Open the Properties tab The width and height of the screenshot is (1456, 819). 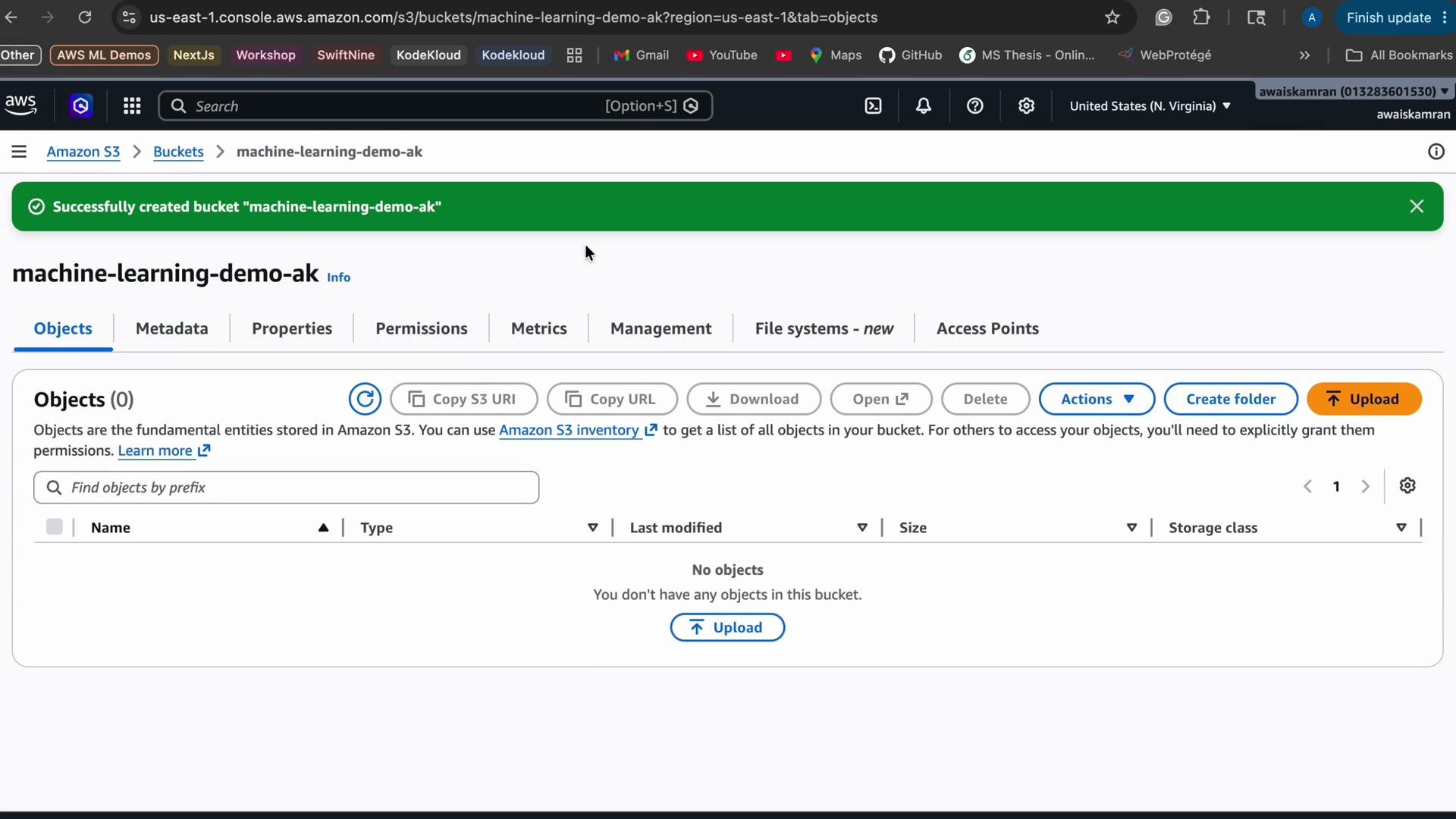coord(292,328)
